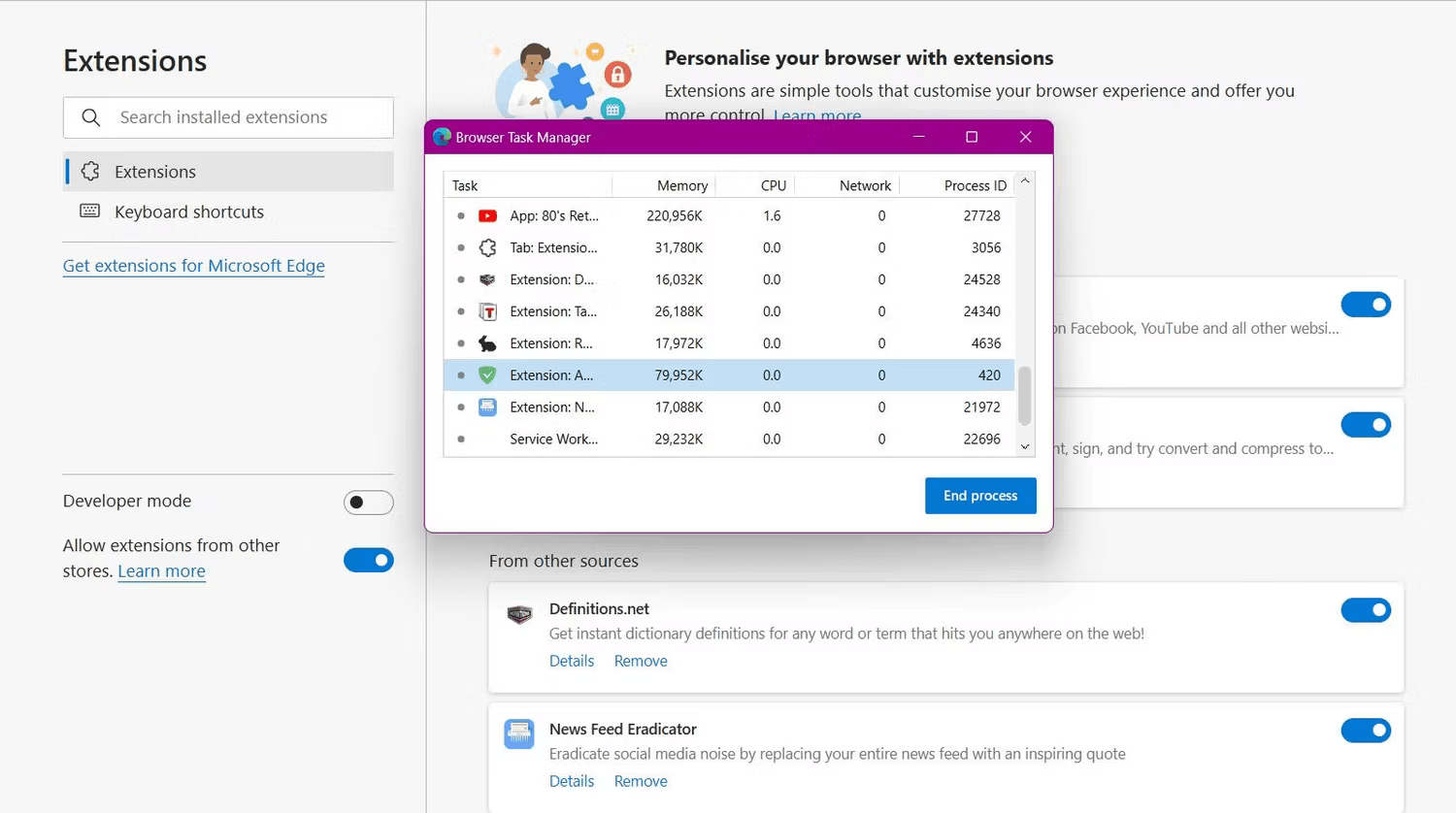Open Details for News Feed Eradicator

point(572,781)
